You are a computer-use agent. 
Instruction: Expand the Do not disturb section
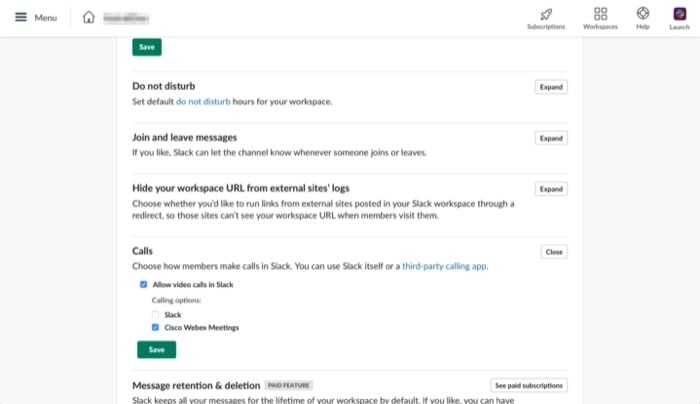551,87
